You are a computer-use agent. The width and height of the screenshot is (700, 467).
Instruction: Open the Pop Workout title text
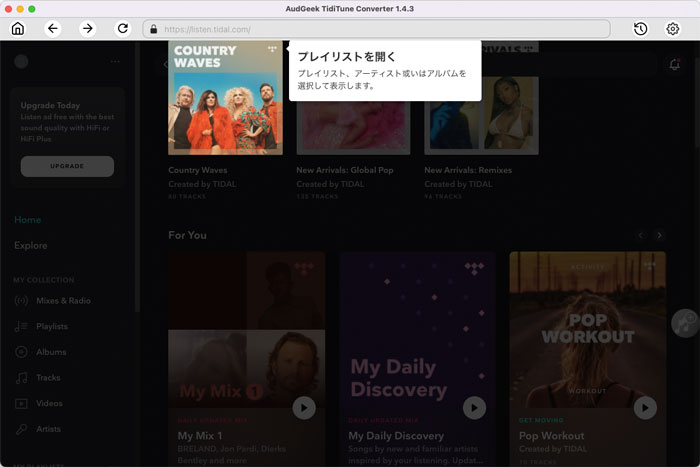(x=551, y=436)
